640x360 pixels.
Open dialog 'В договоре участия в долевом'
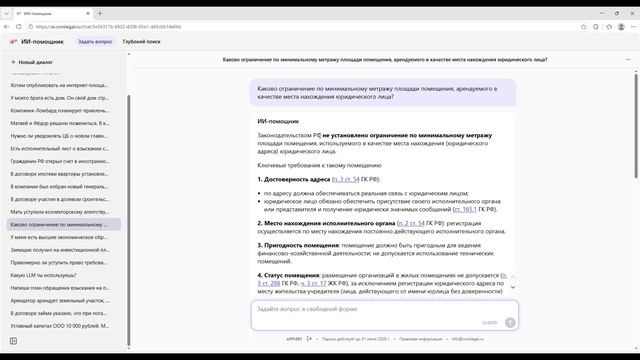(x=59, y=199)
